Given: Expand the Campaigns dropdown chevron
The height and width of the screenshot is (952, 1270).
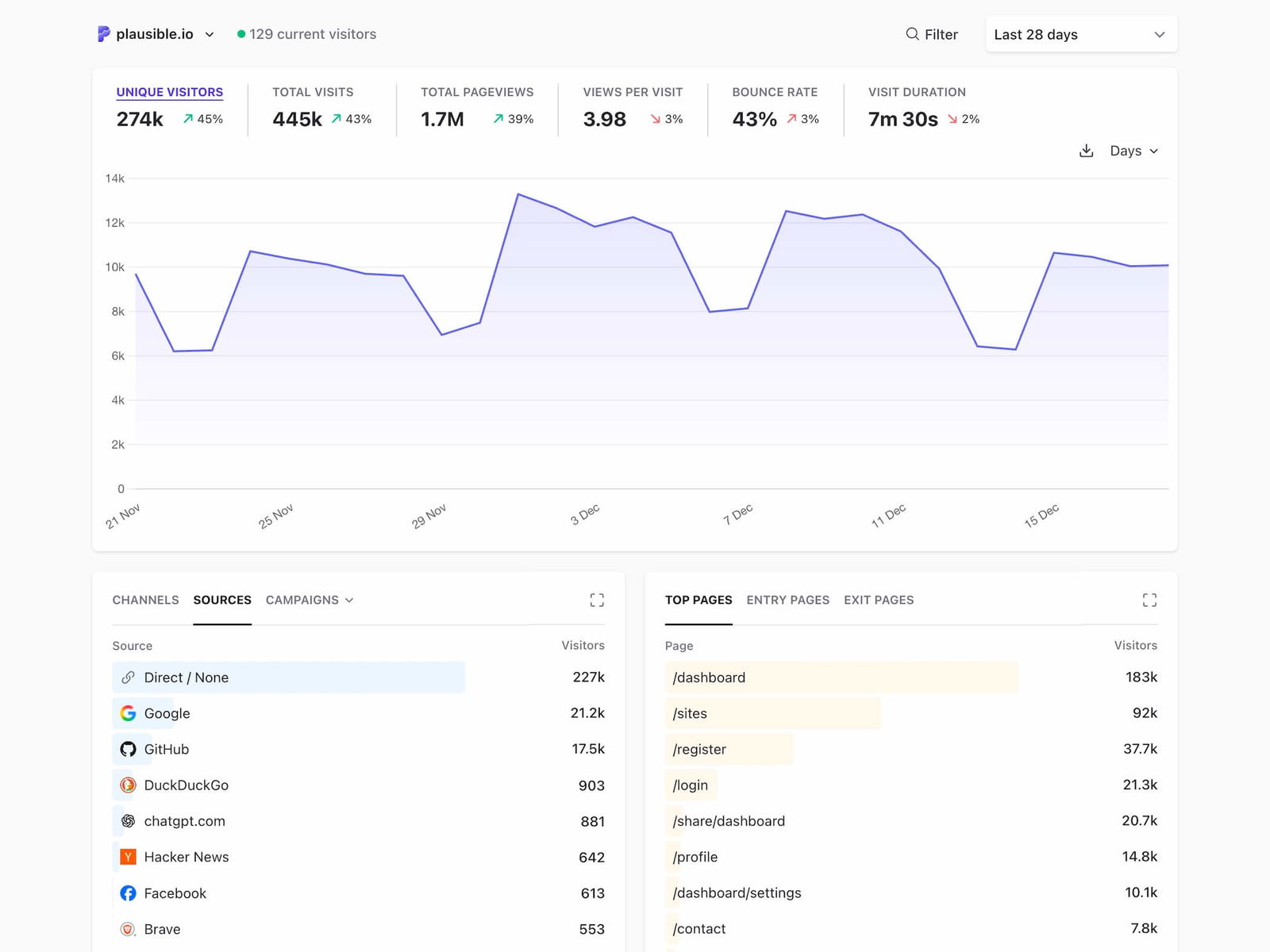Looking at the screenshot, I should (x=350, y=601).
